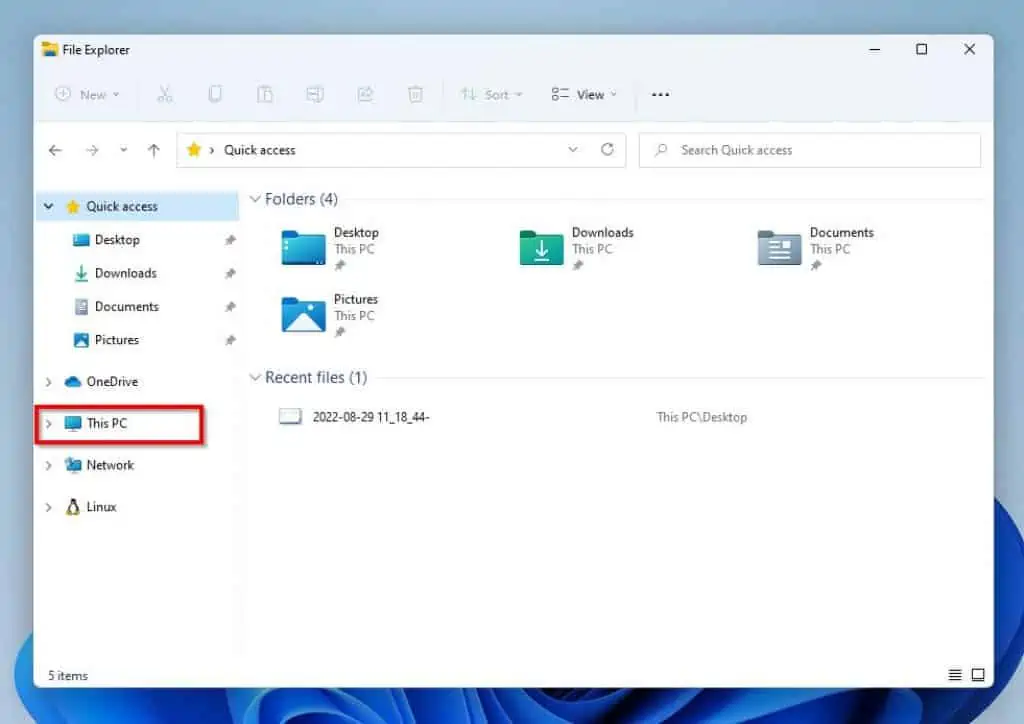Select Linux in the sidebar
The image size is (1024, 724).
point(101,507)
